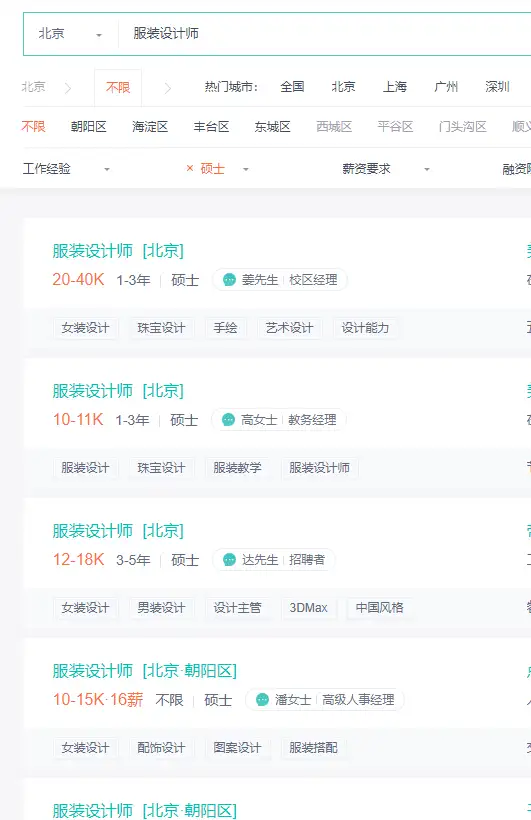The image size is (531, 820).
Task: Open the 12-18K 服装设计师 job title
Action: (118, 531)
